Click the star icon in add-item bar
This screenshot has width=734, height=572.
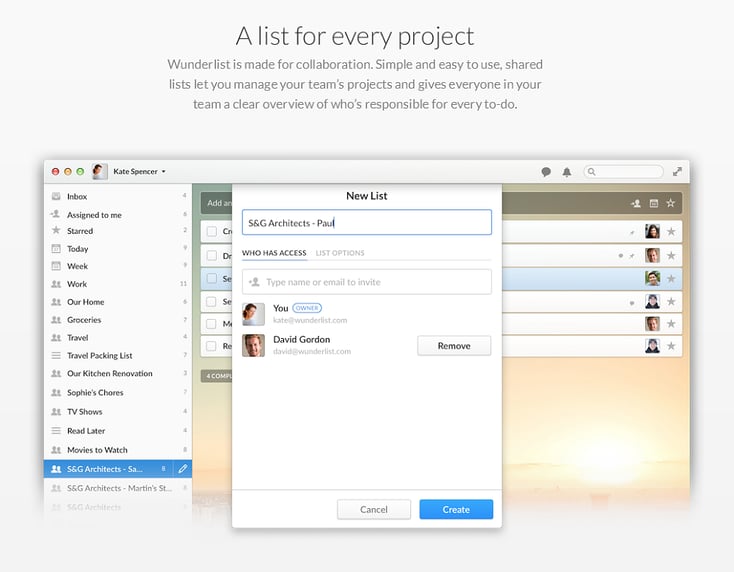coord(671,203)
